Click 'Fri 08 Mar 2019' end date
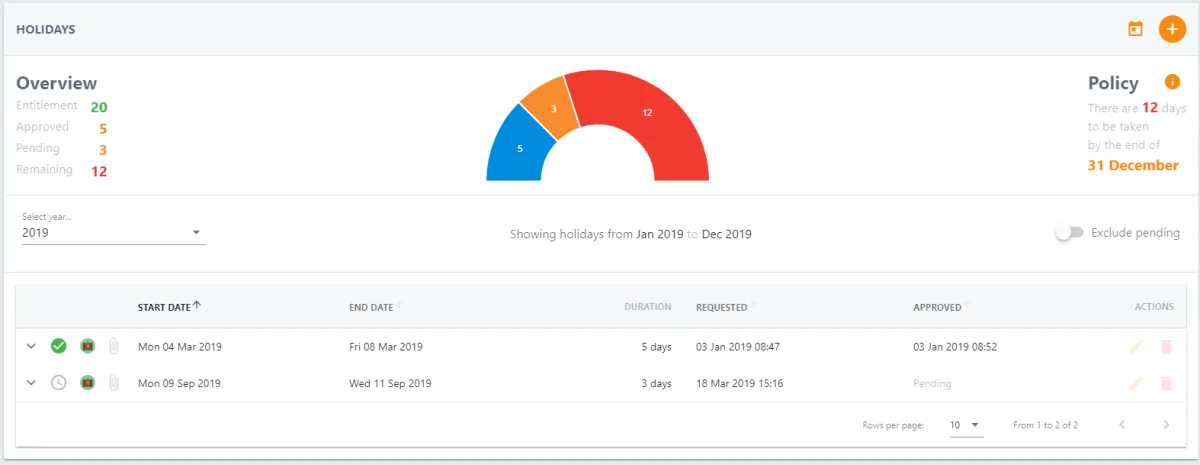Image resolution: width=1200 pixels, height=465 pixels. pyautogui.click(x=386, y=347)
